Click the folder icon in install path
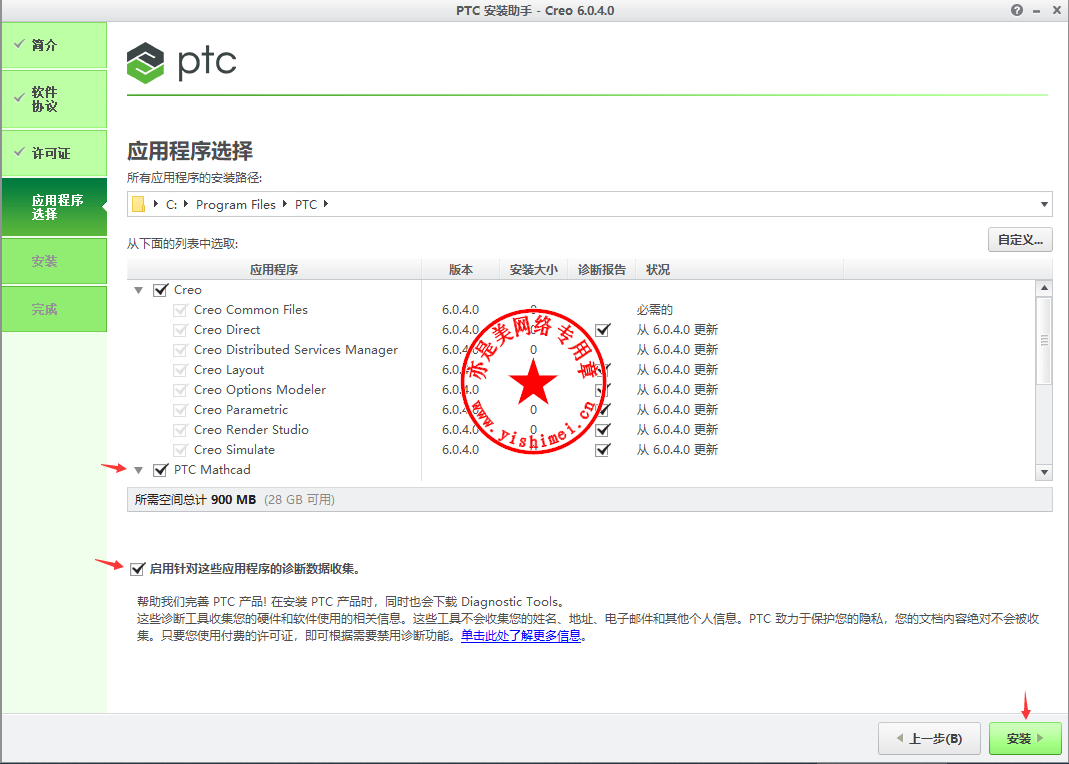The height and width of the screenshot is (764, 1069). click(x=138, y=204)
